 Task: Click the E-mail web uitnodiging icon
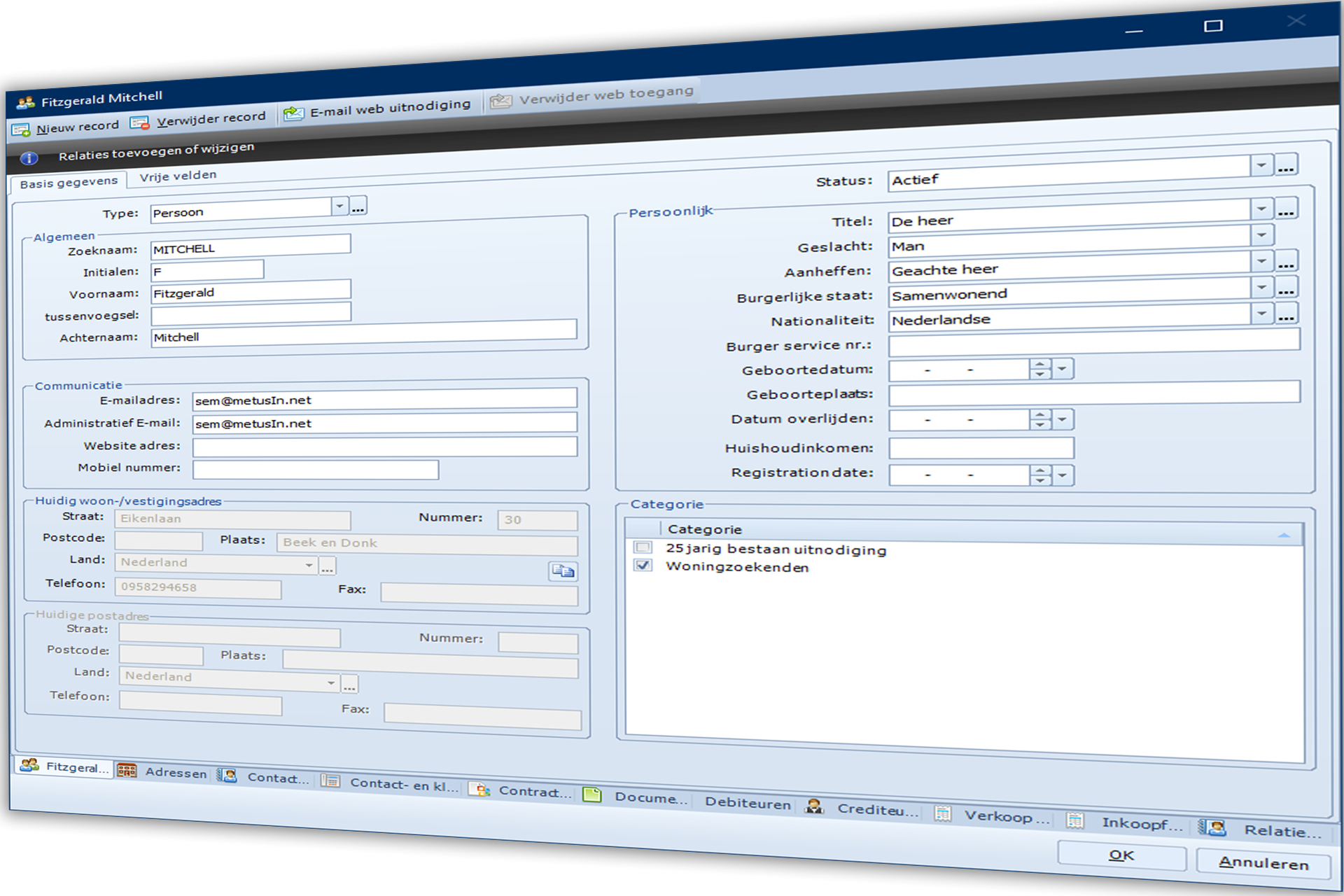pos(293,113)
